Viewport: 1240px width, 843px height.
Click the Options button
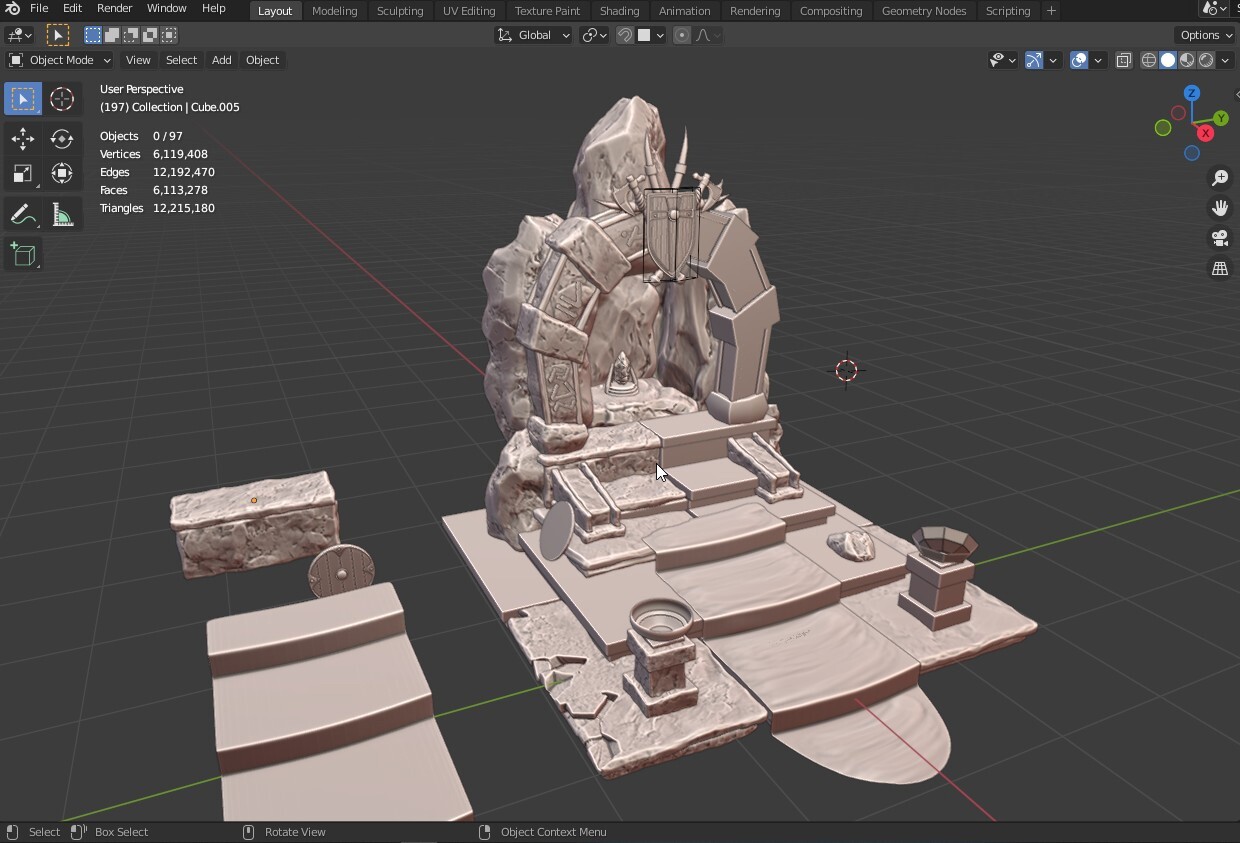click(1203, 34)
